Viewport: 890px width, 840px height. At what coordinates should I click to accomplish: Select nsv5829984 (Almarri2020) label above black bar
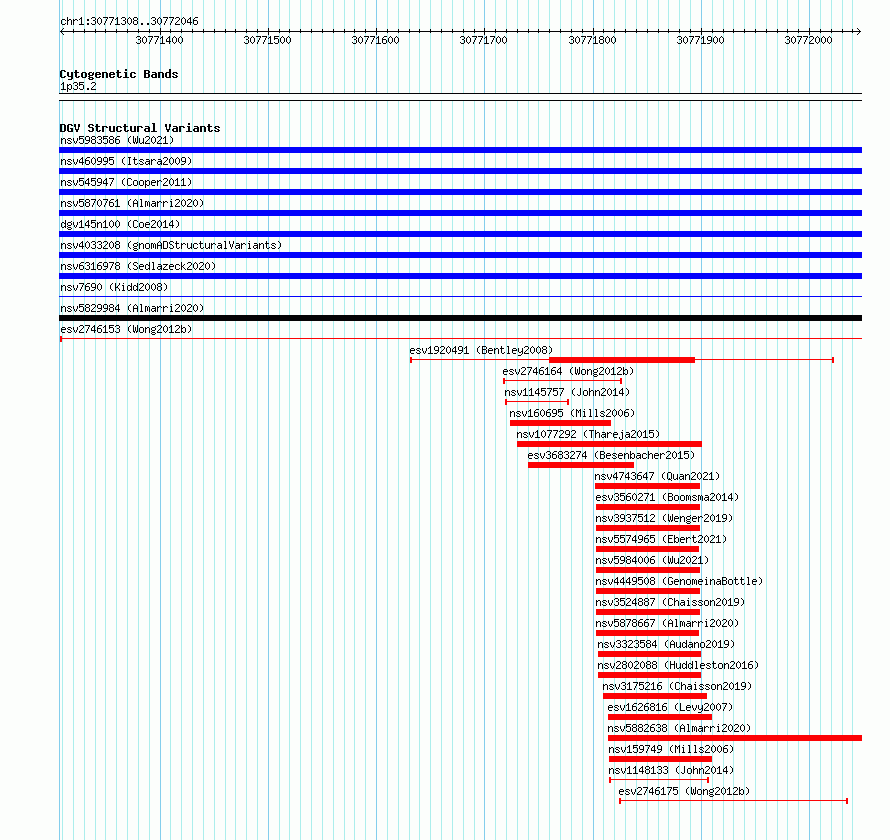click(132, 308)
